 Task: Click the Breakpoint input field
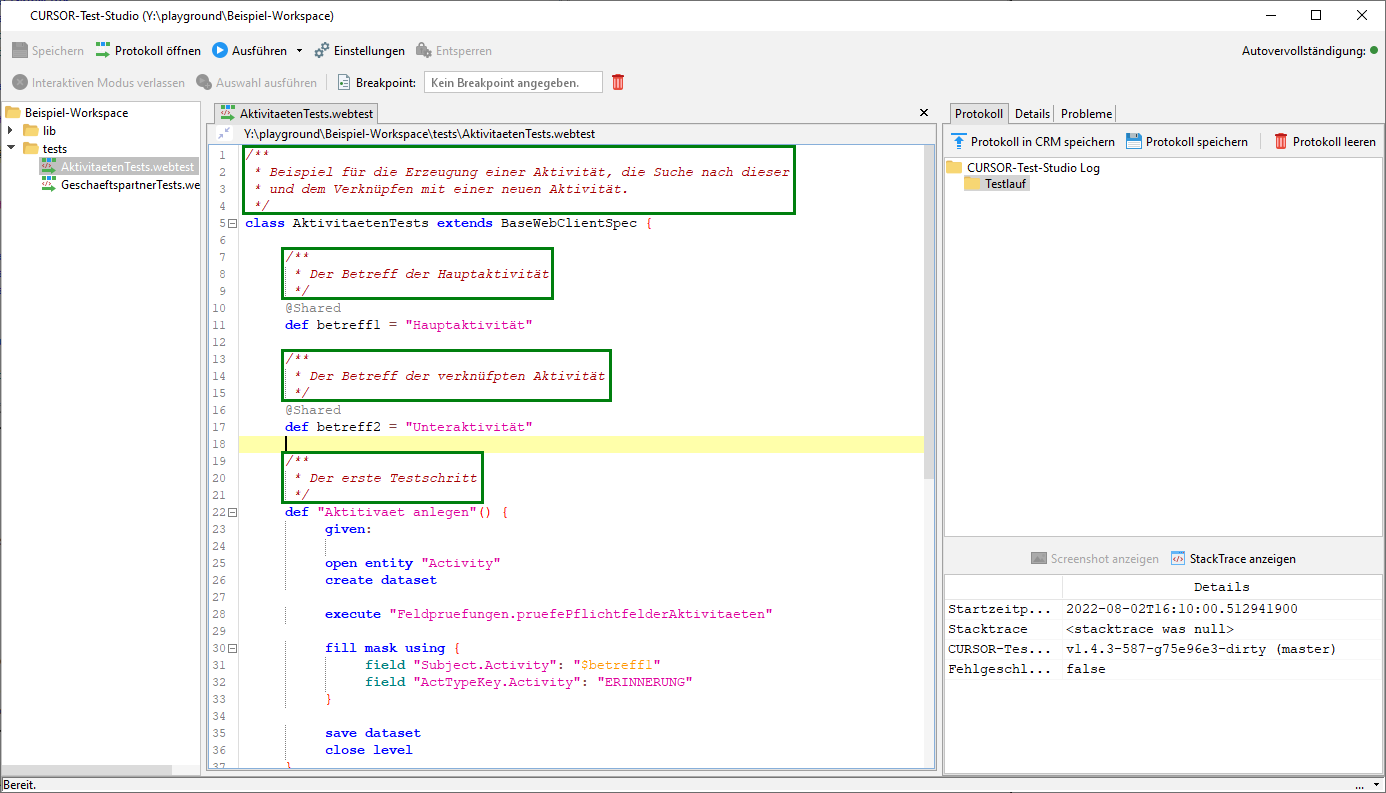513,82
